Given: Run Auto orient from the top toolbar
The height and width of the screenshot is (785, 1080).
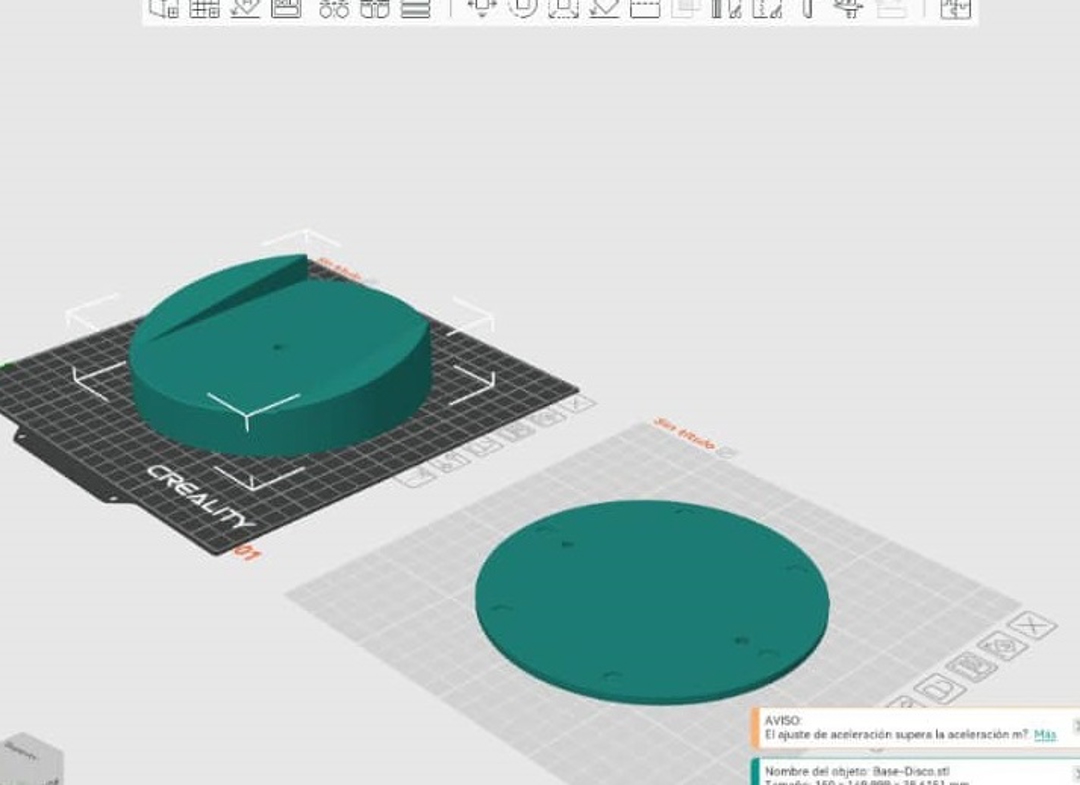Looking at the screenshot, I should (245, 8).
